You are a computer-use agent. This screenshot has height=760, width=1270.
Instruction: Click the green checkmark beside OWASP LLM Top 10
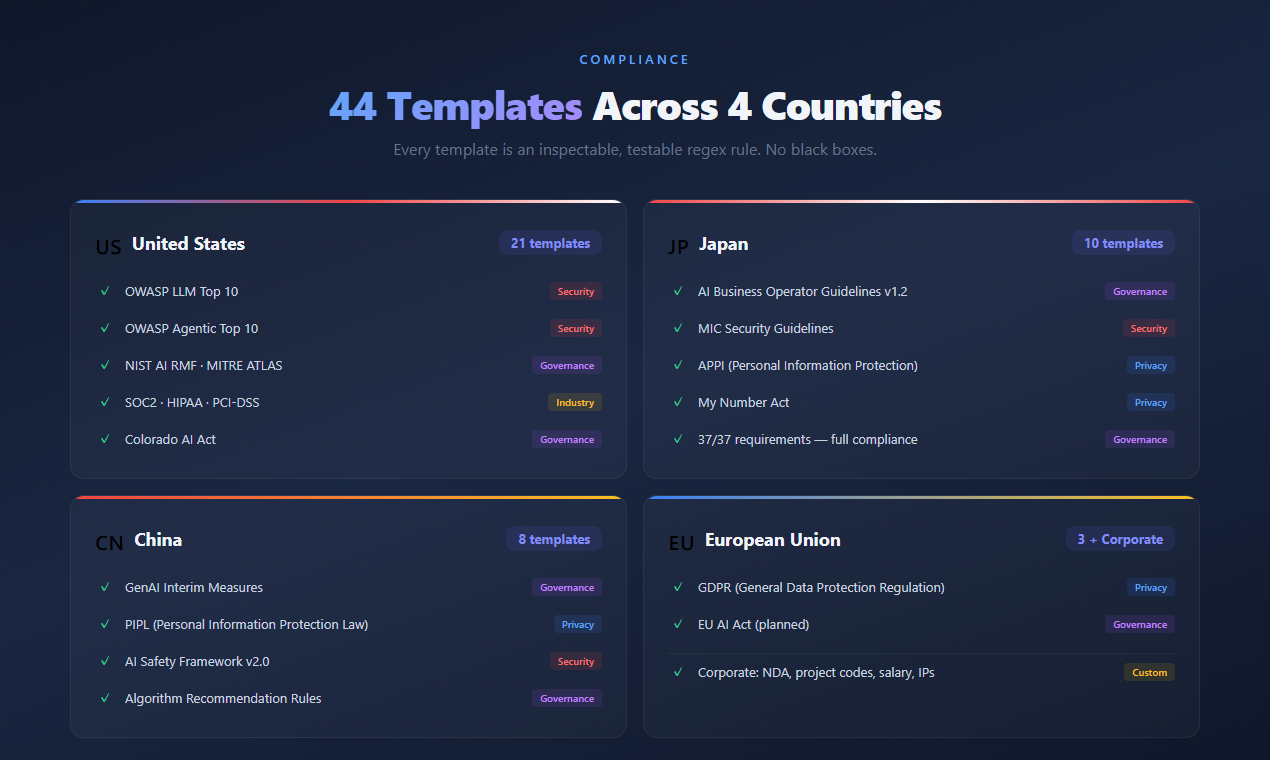(x=105, y=291)
